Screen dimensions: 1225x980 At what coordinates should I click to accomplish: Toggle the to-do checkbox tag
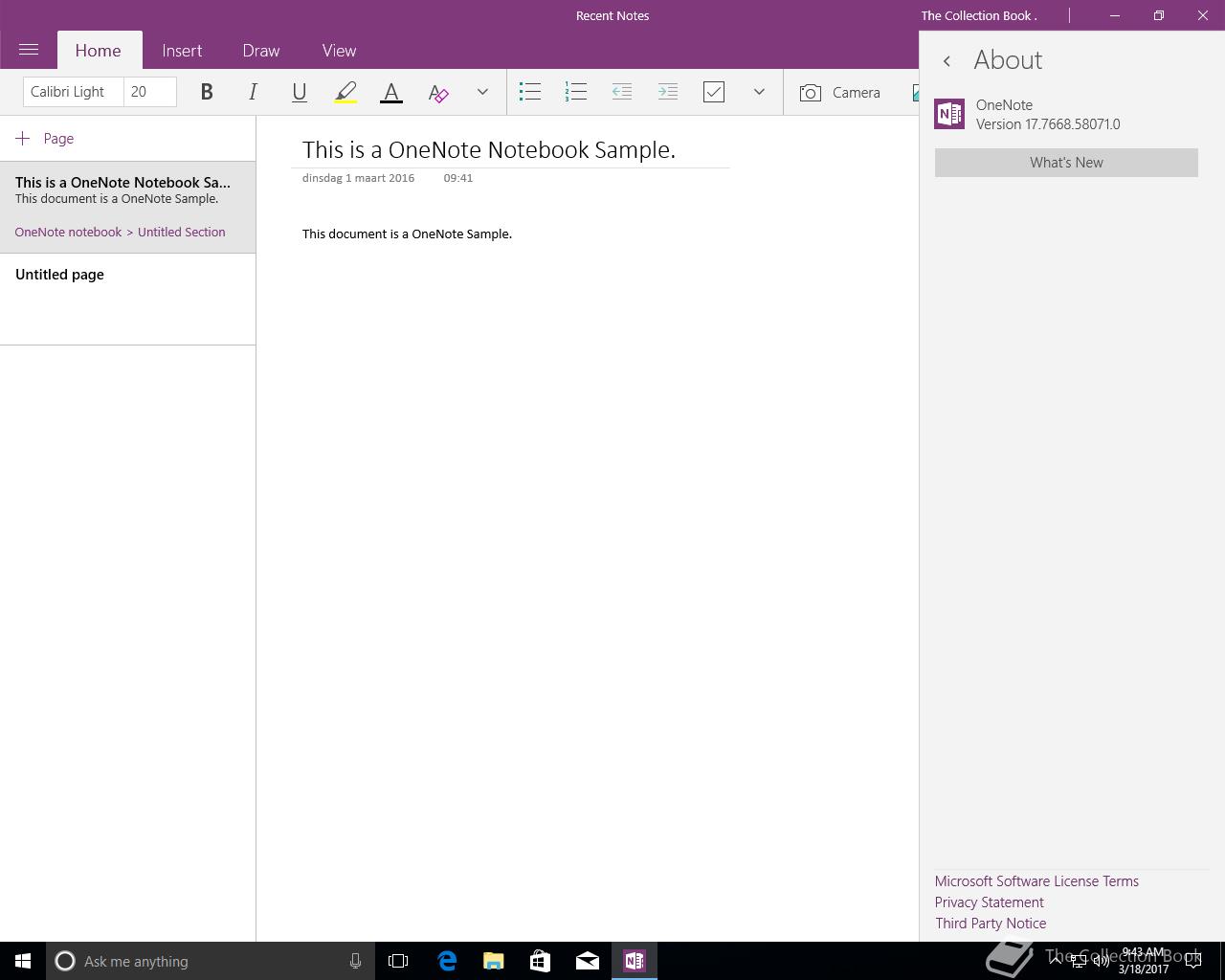click(x=714, y=92)
